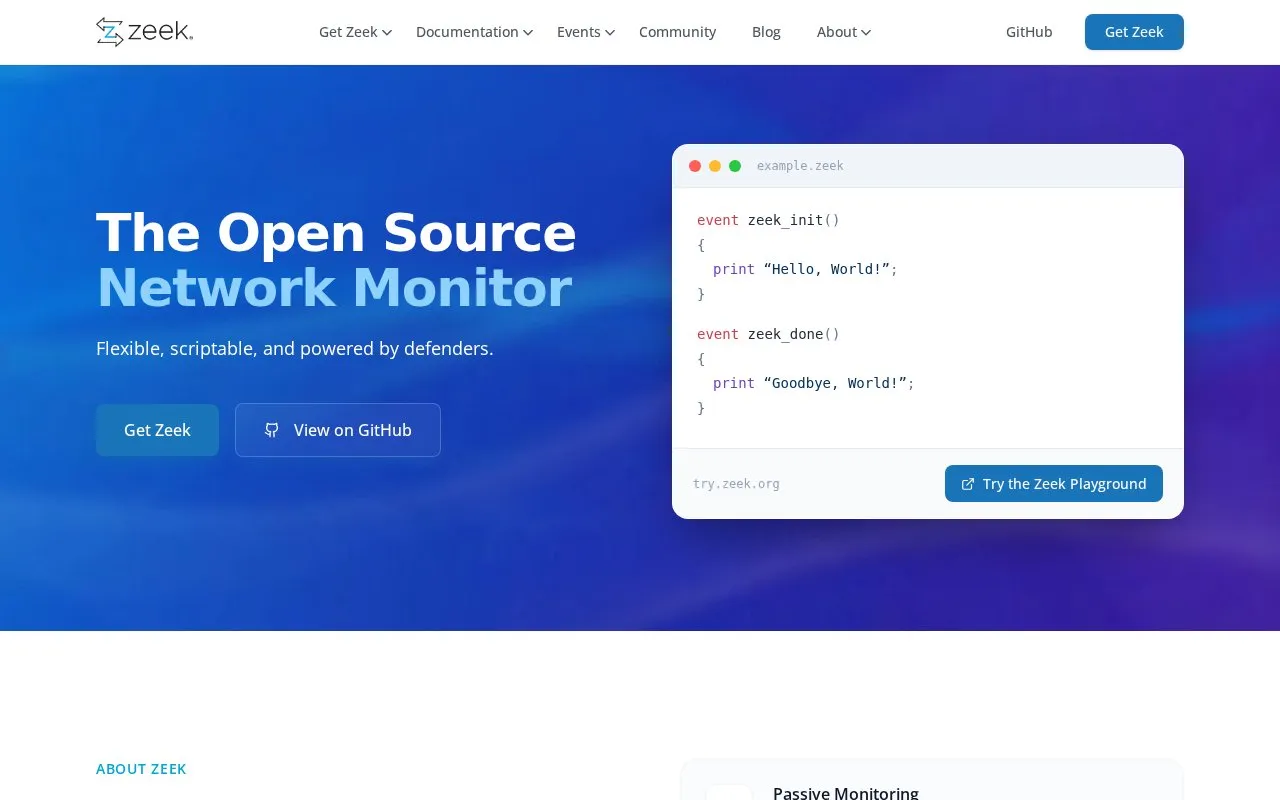Open the About dropdown menu
This screenshot has width=1280, height=800.
(844, 32)
